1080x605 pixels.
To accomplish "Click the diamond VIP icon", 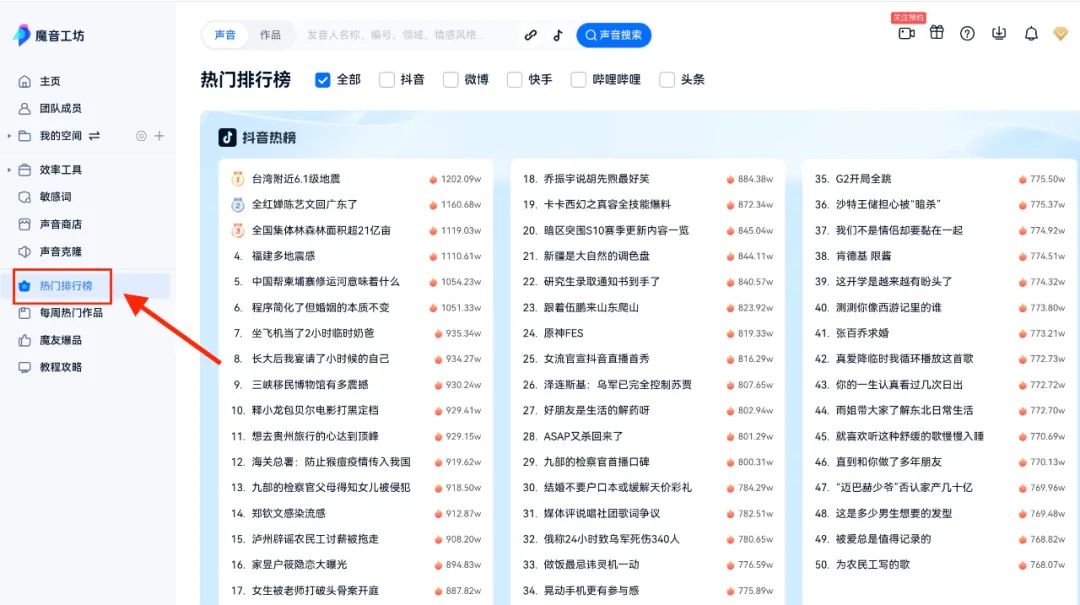I will click(1061, 33).
